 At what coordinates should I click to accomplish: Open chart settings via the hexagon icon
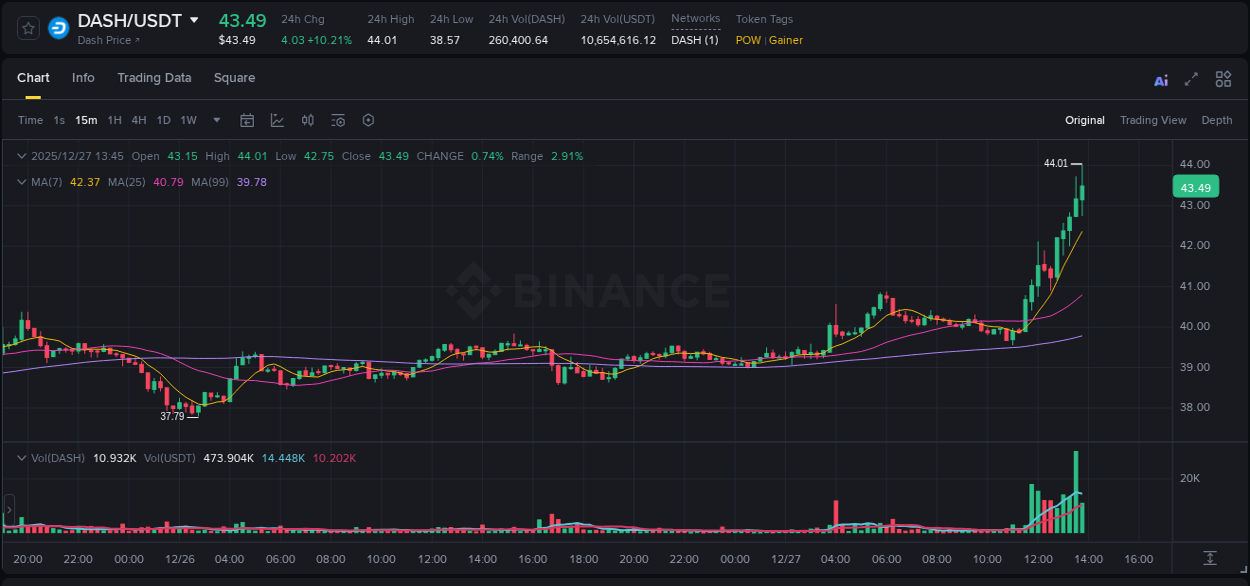[368, 119]
